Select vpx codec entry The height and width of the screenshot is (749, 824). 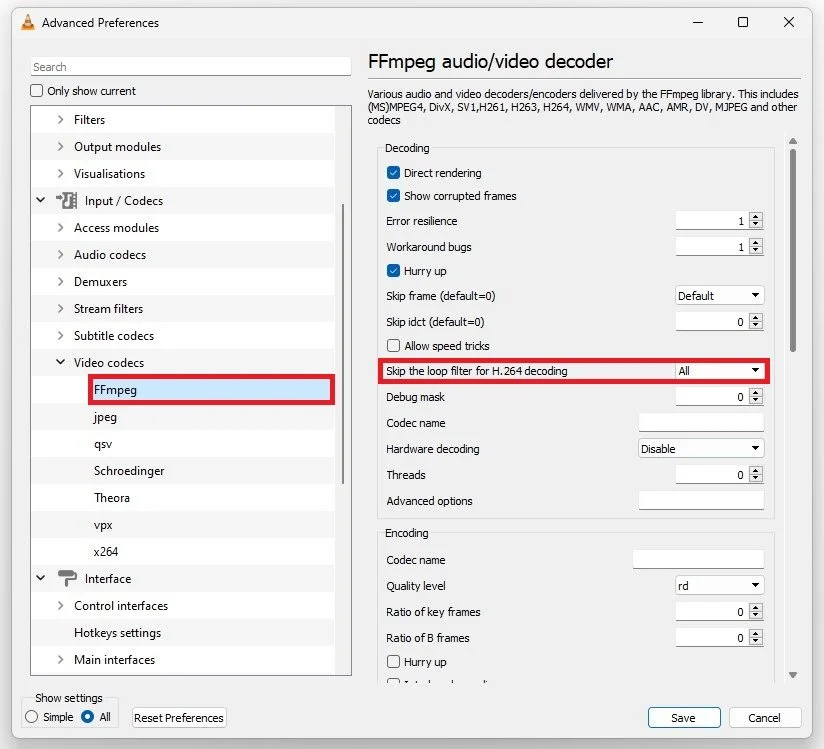(103, 525)
